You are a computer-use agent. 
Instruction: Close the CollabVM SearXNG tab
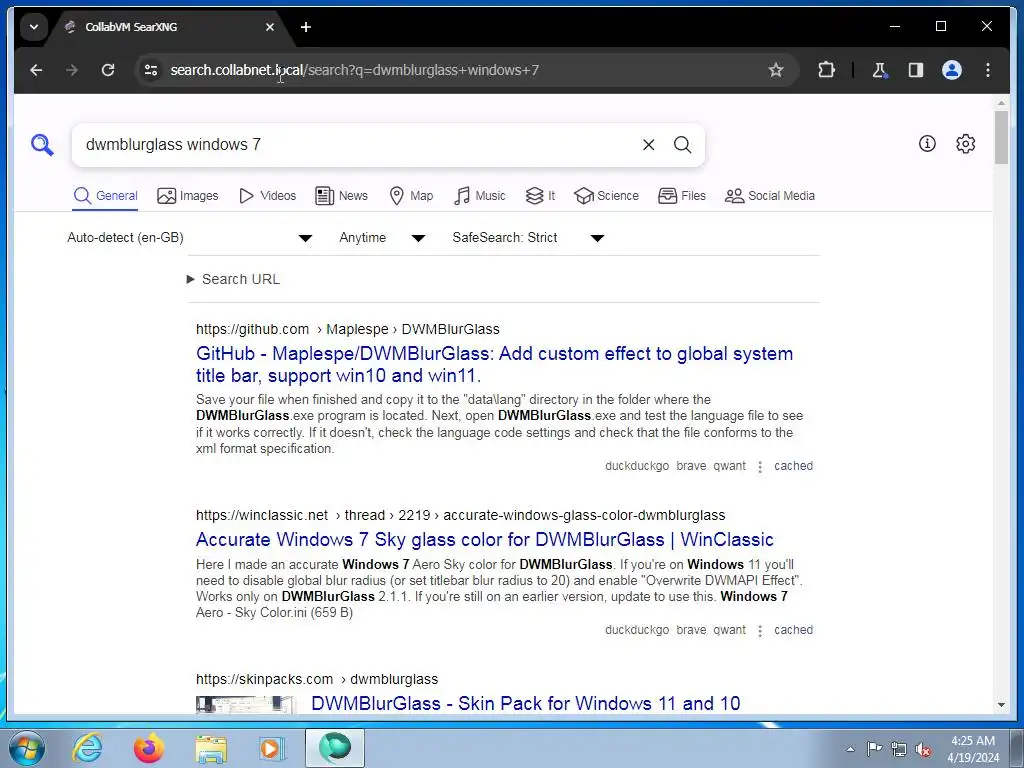pyautogui.click(x=270, y=27)
